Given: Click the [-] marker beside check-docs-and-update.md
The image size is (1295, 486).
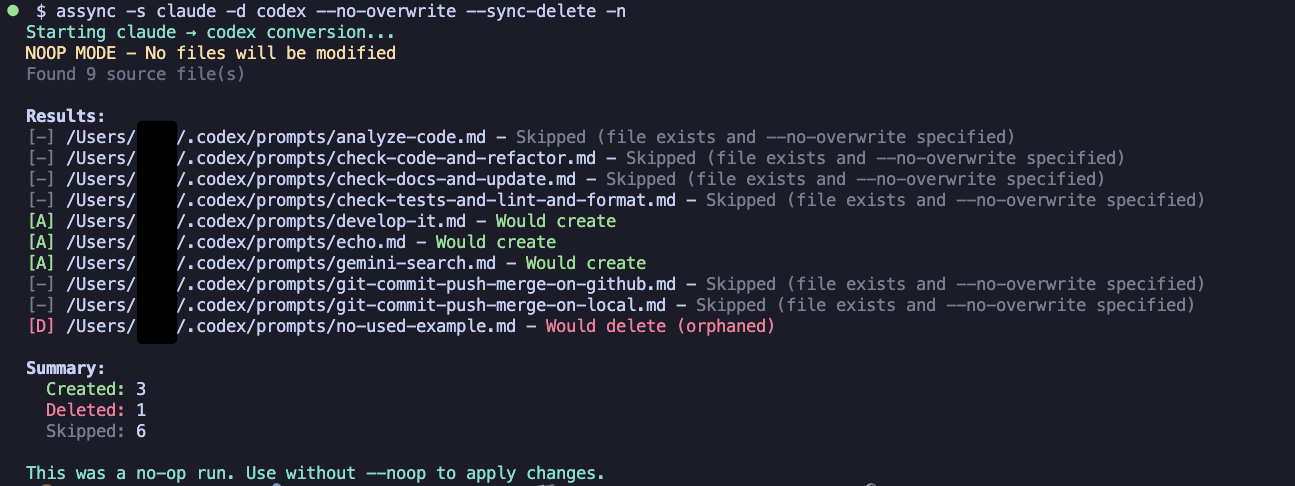Looking at the screenshot, I should coord(41,179).
